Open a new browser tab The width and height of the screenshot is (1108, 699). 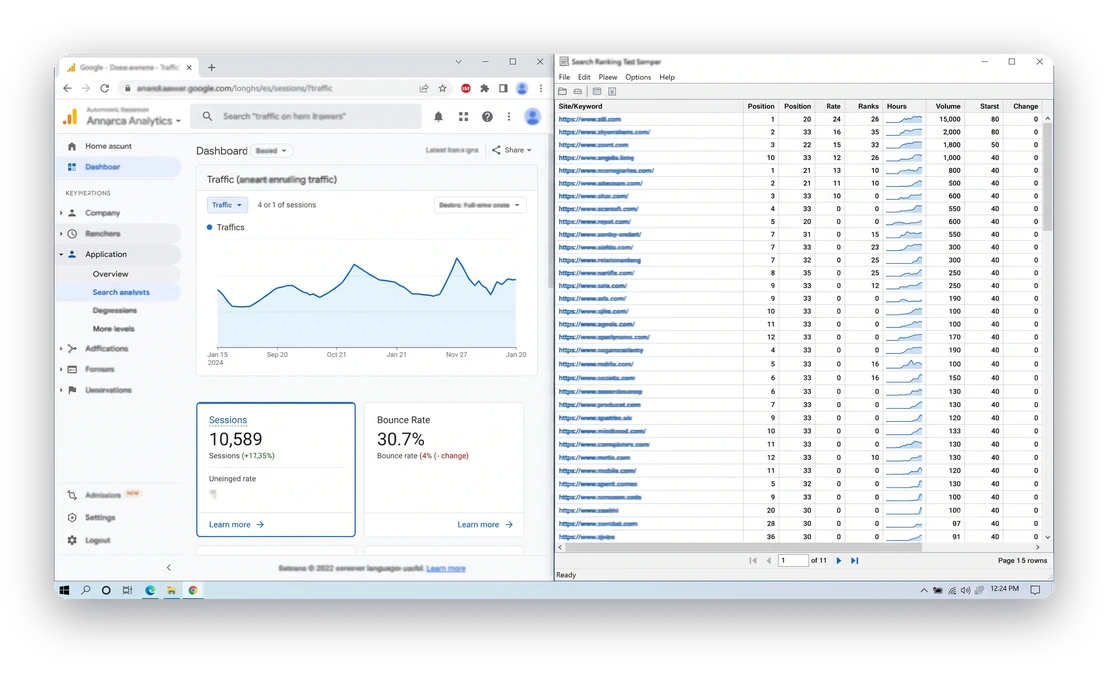point(211,68)
